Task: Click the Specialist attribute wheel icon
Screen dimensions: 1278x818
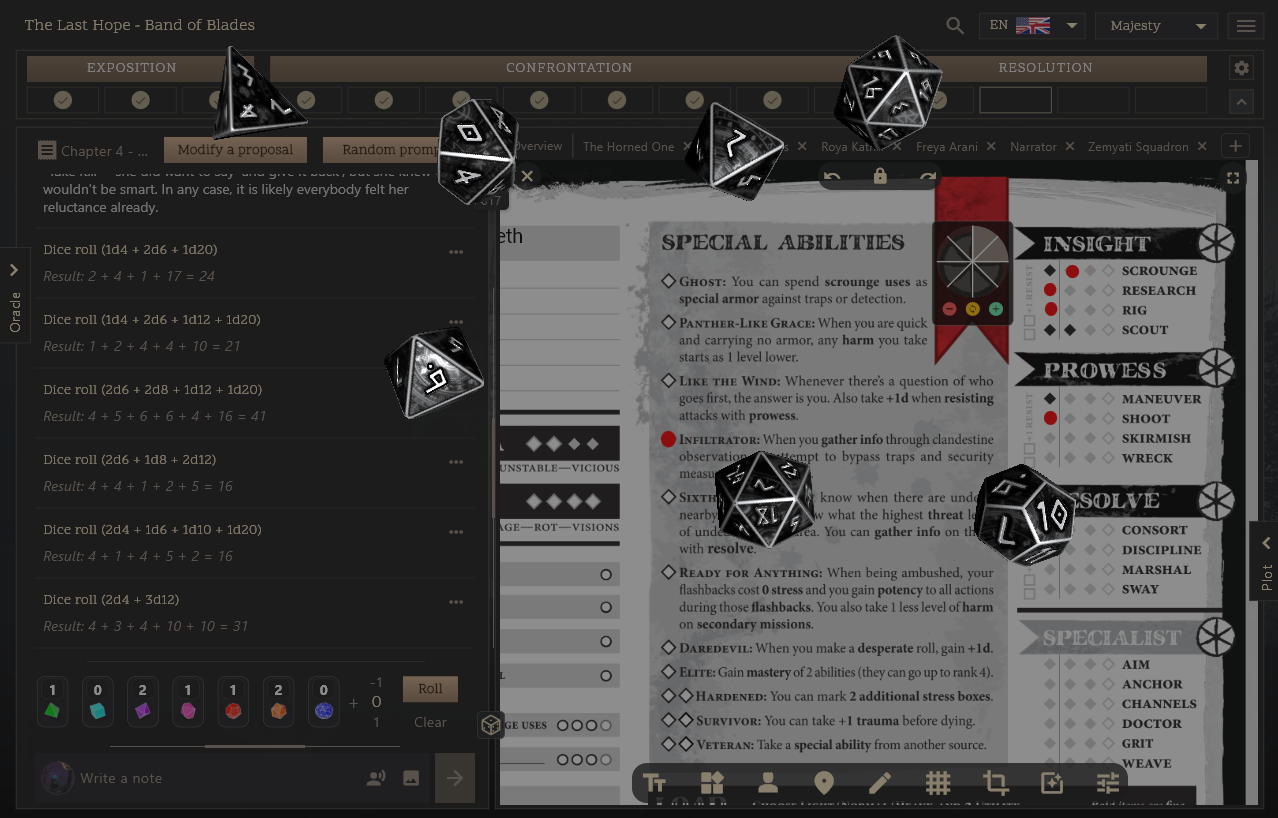Action: point(1216,636)
